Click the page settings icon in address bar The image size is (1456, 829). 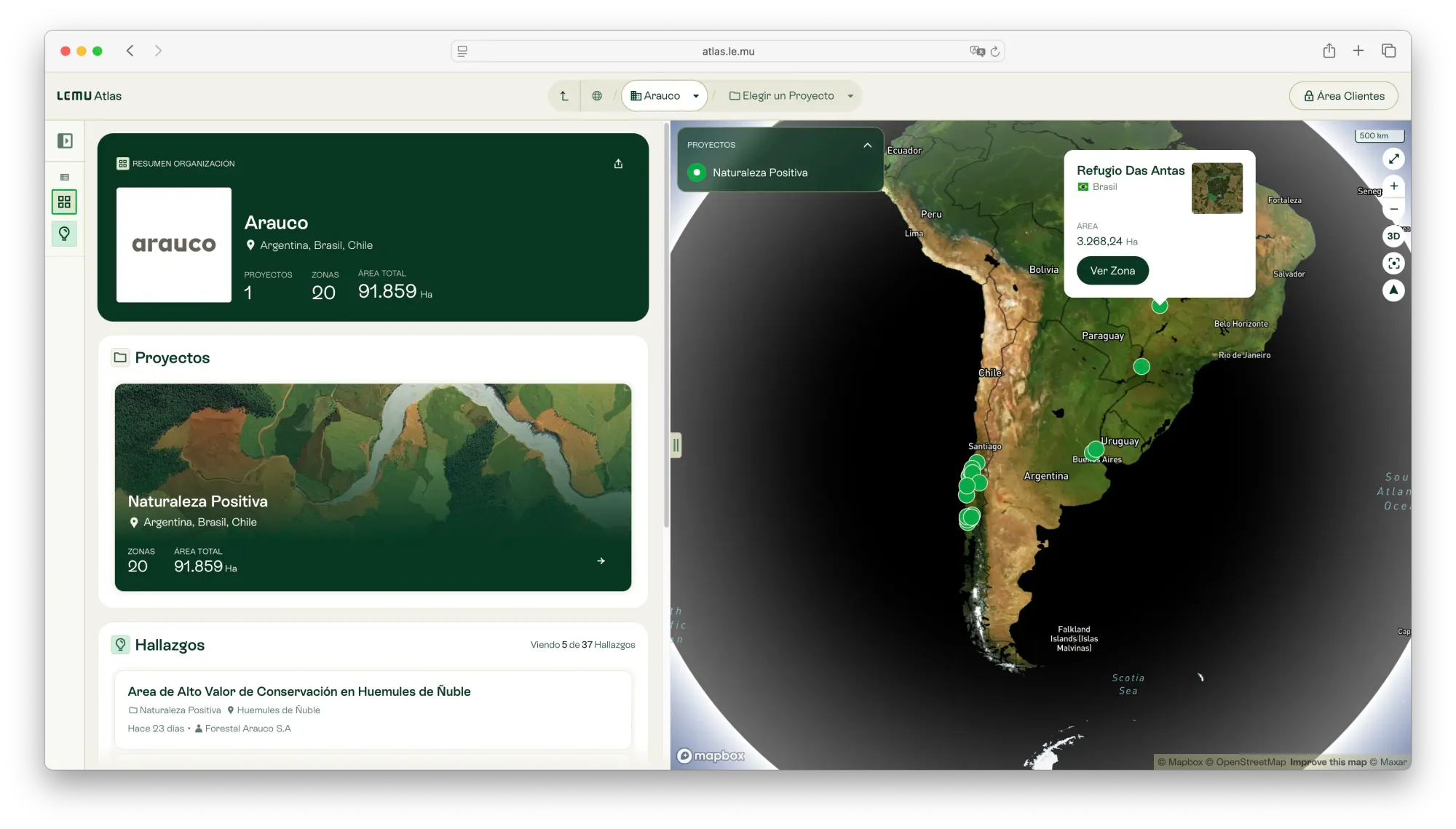click(462, 51)
